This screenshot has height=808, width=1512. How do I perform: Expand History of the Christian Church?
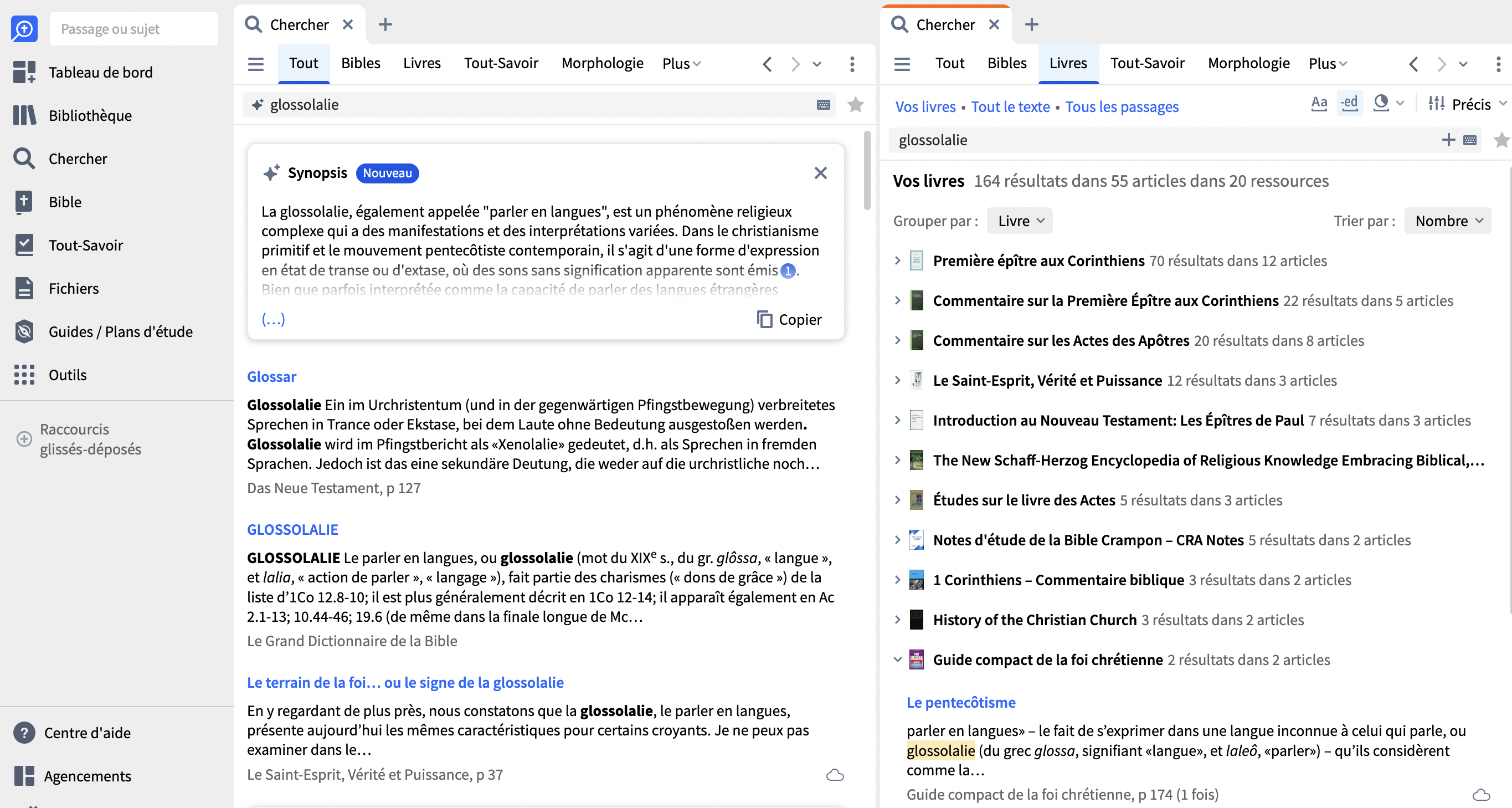897,620
